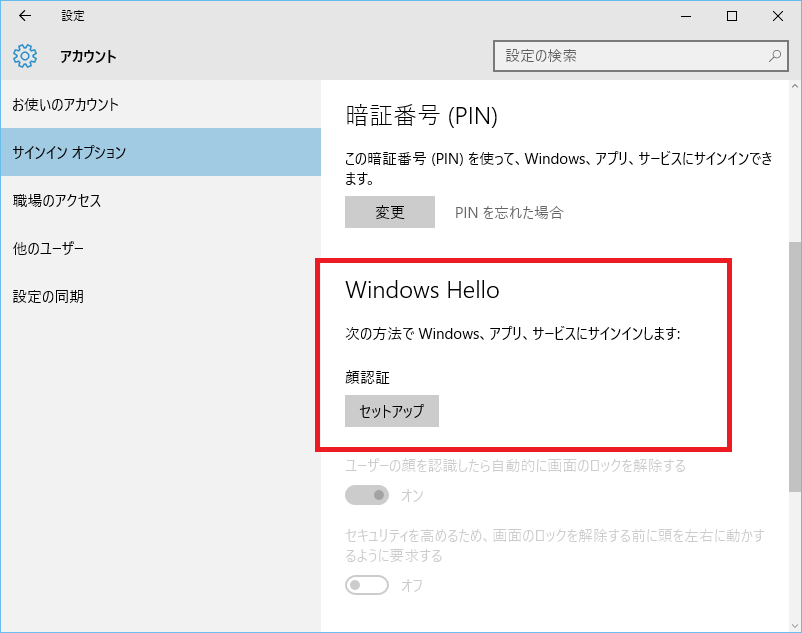Focus the 設定の検索 search field
Viewport: 802px width, 633px height.
click(640, 56)
